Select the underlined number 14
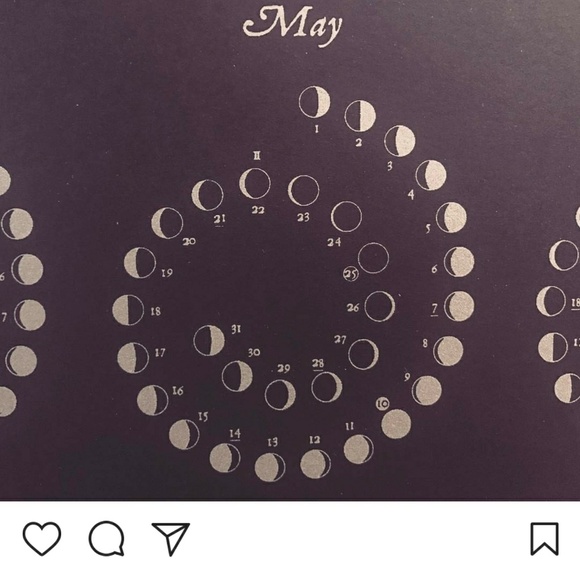 click(235, 434)
